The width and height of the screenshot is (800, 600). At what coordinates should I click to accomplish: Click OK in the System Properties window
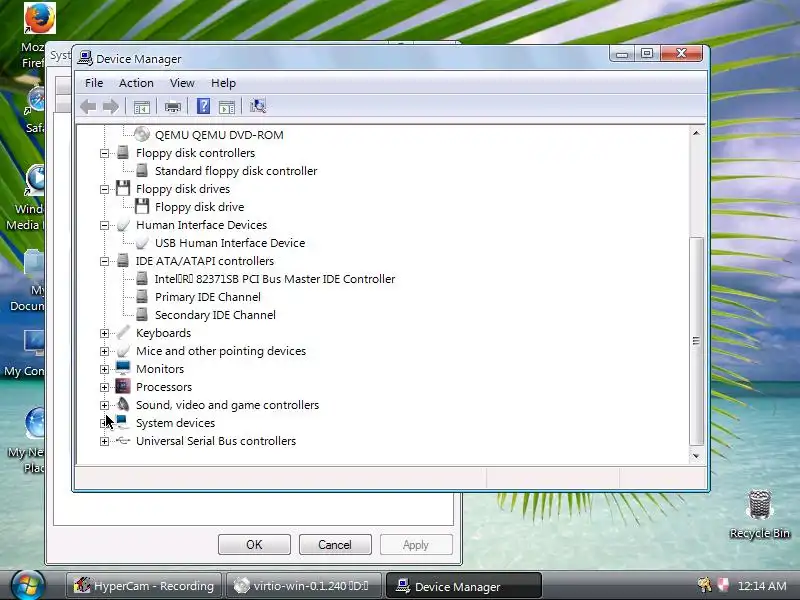254,544
